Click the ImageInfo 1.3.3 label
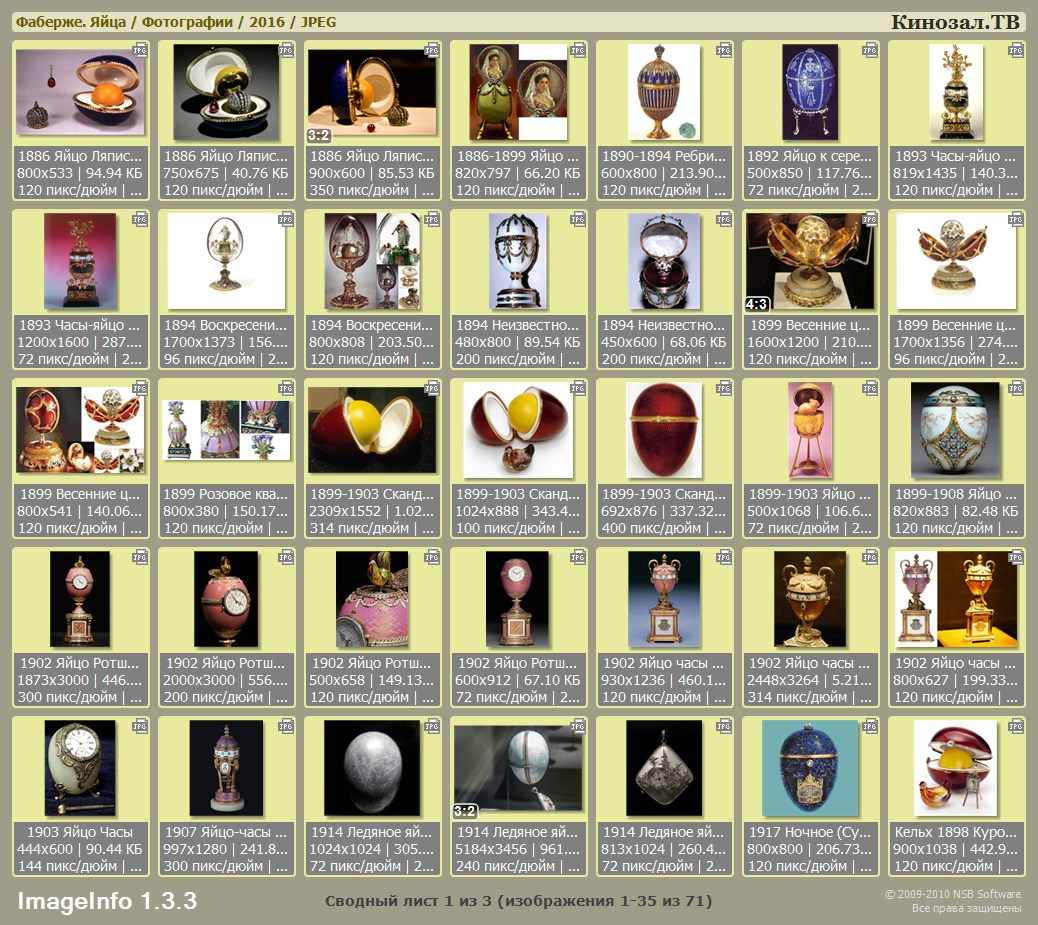The image size is (1038, 925). pyautogui.click(x=107, y=901)
